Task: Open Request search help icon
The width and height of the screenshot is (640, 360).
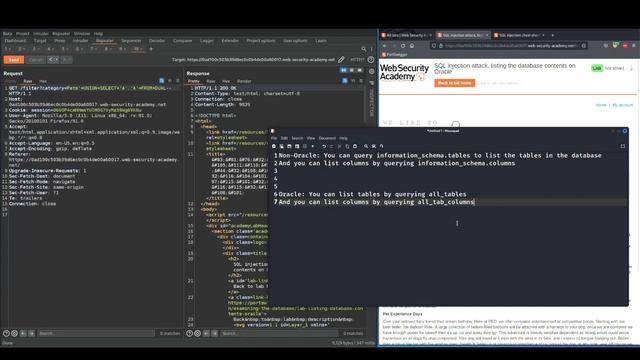Action: 6,333
